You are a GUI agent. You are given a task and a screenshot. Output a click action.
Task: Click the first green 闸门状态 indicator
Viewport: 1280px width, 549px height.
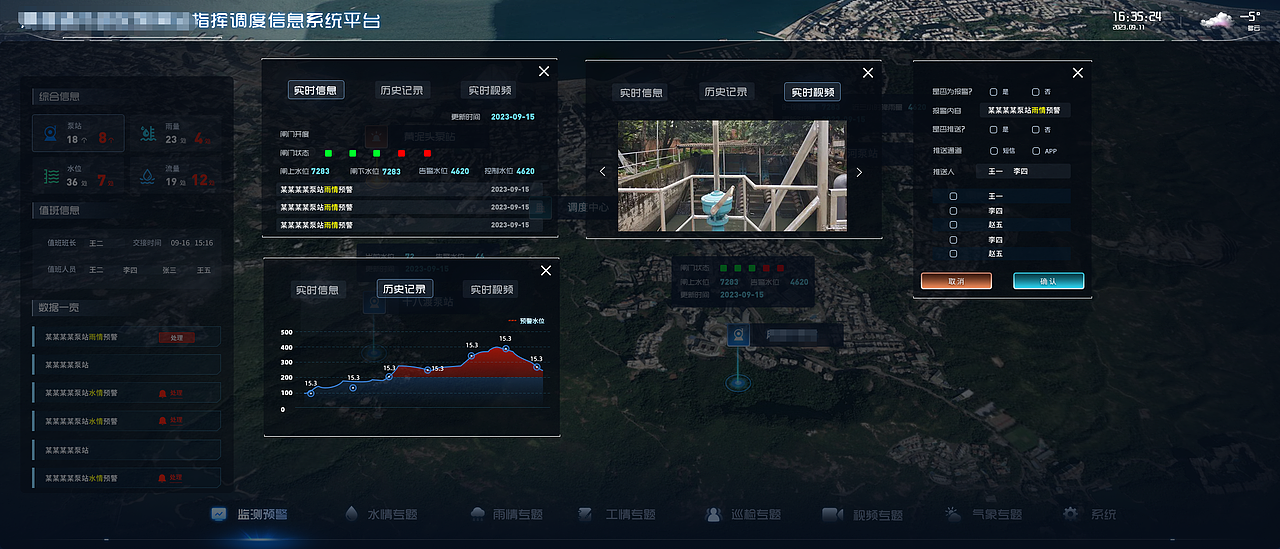327,153
